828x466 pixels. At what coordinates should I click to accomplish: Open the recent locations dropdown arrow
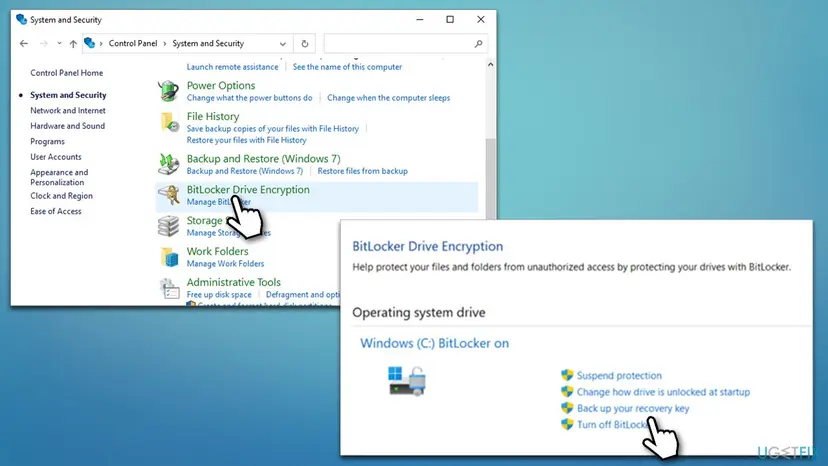click(59, 43)
